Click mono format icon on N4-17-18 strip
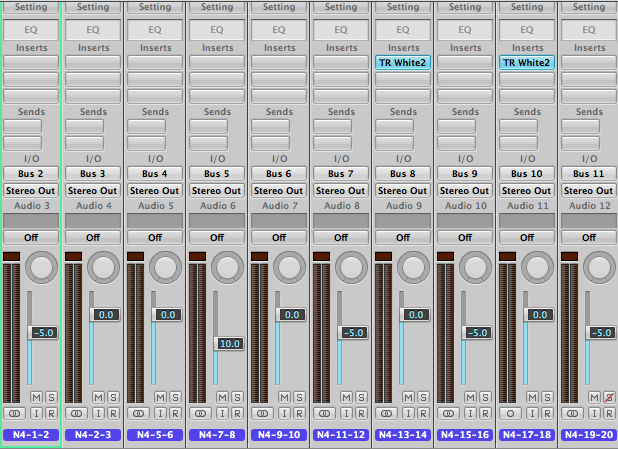The height and width of the screenshot is (449, 618). pos(510,414)
